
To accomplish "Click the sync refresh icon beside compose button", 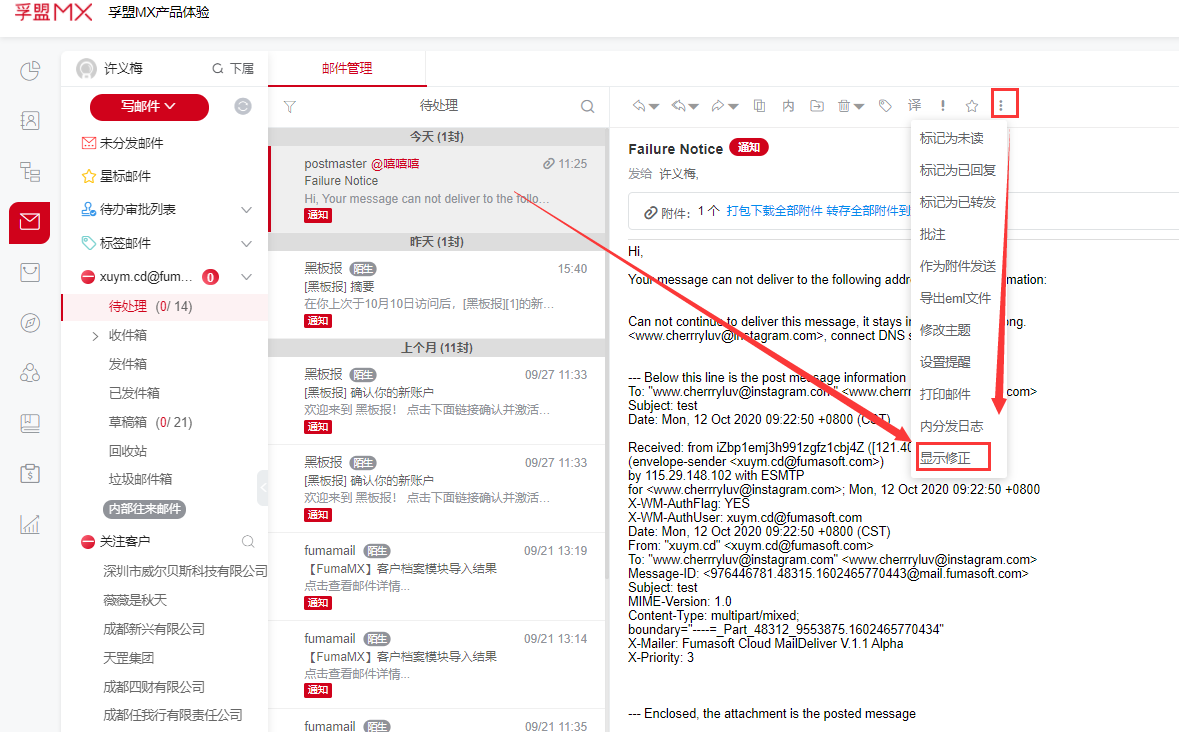I will click(x=243, y=107).
